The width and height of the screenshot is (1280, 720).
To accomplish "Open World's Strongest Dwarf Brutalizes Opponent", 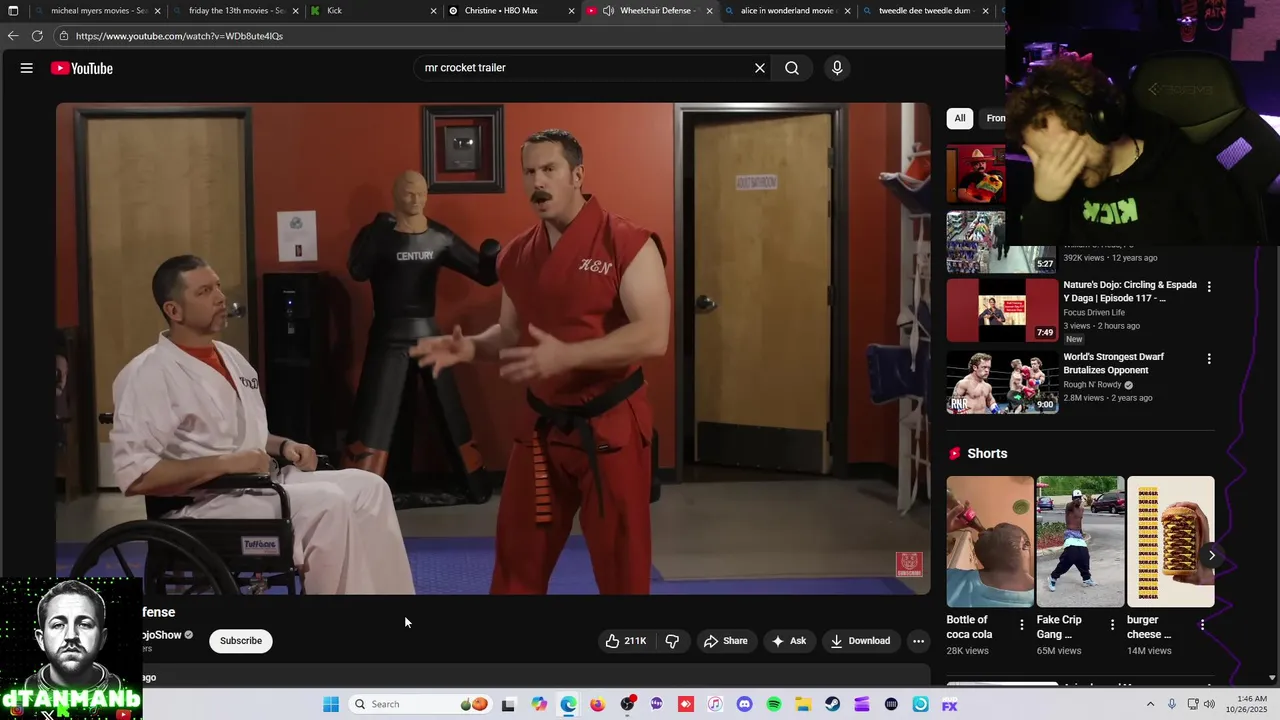I will click(1114, 363).
